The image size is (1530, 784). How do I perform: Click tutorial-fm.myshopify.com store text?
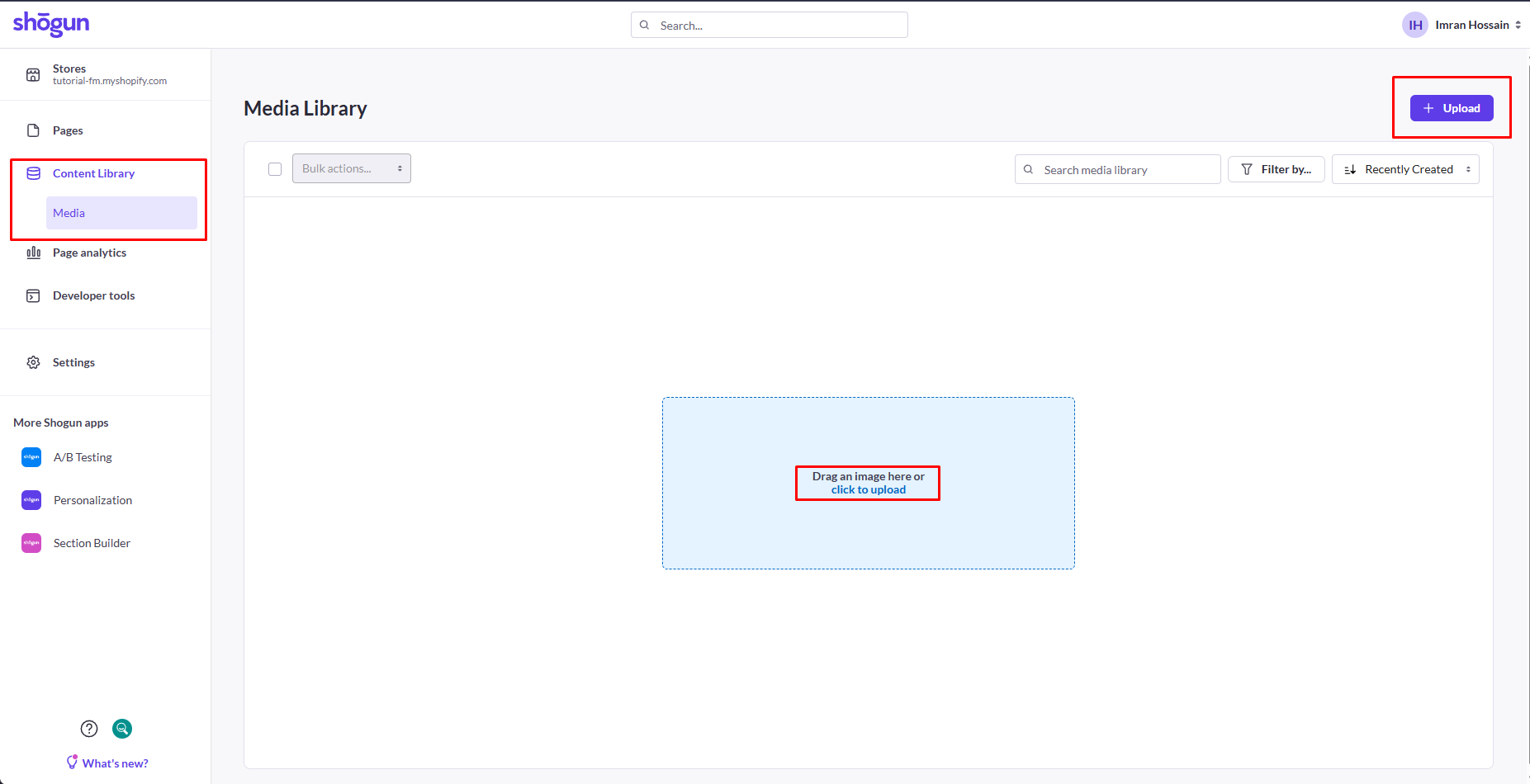pyautogui.click(x=110, y=81)
